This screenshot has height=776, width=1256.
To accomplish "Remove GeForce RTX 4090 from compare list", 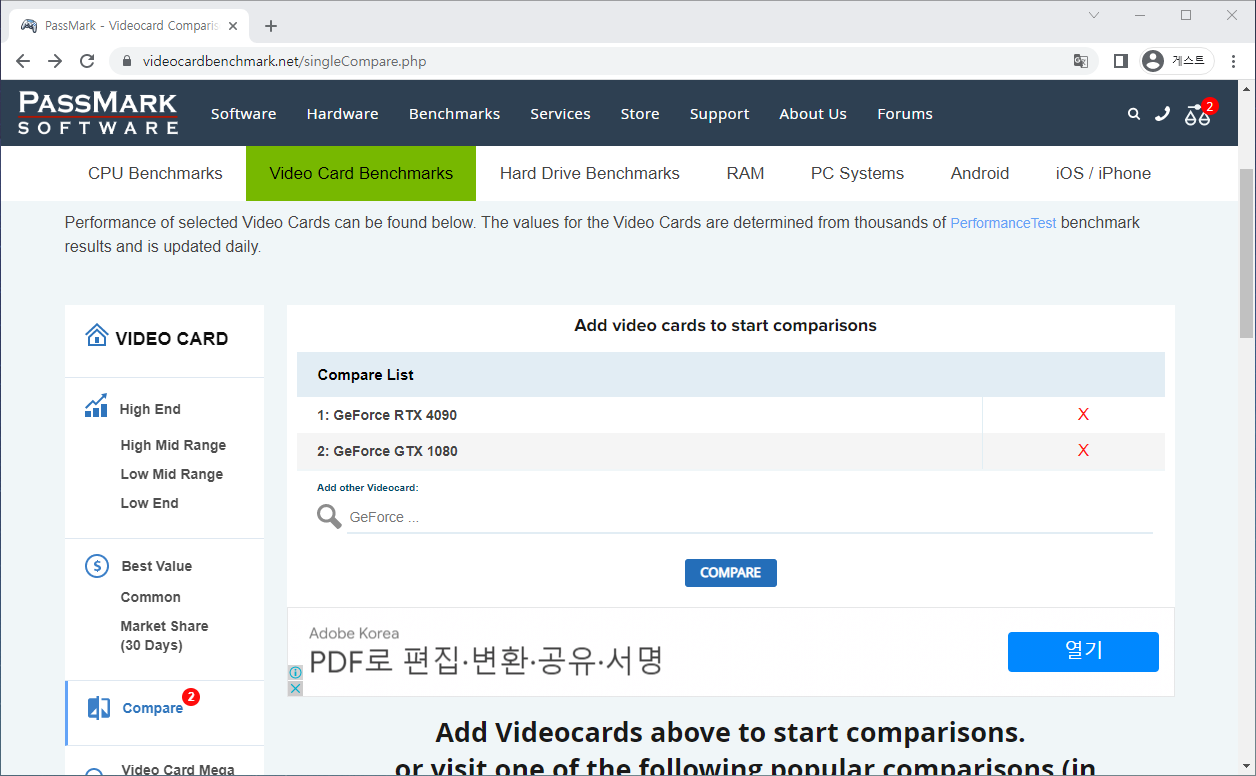I will 1083,415.
